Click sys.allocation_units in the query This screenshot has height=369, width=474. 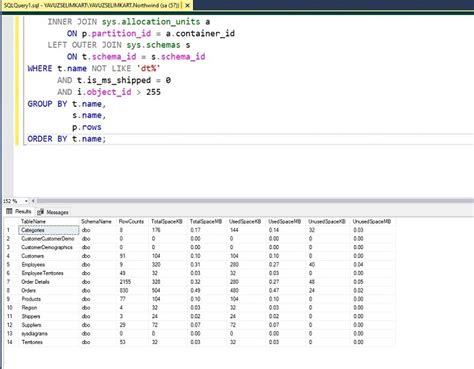click(x=151, y=22)
